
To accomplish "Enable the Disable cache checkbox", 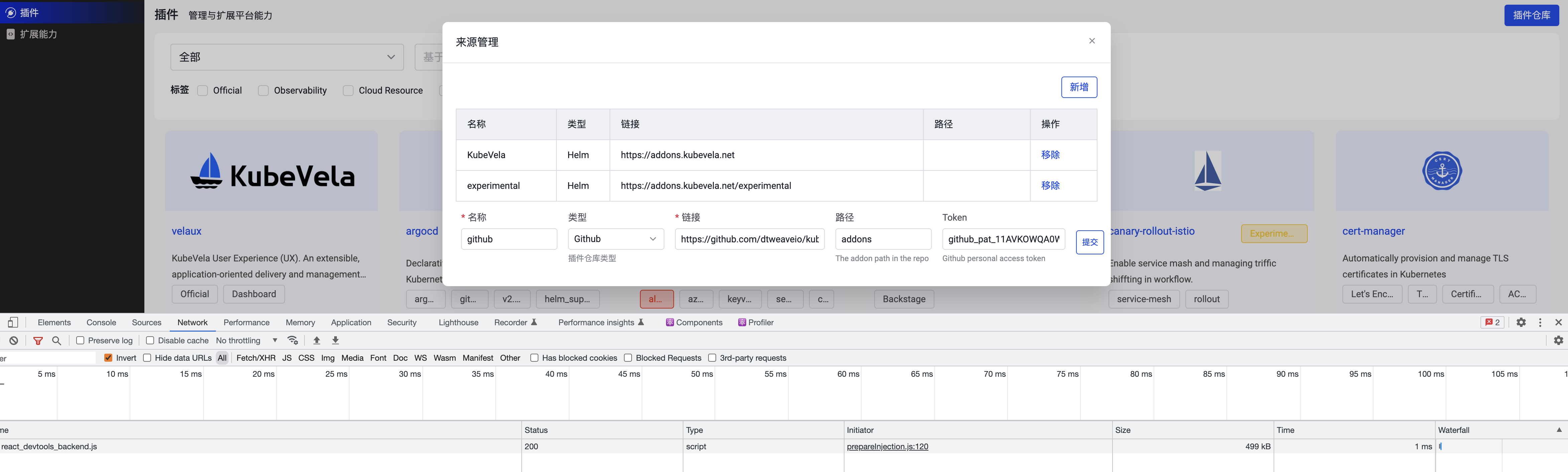I will pos(150,340).
